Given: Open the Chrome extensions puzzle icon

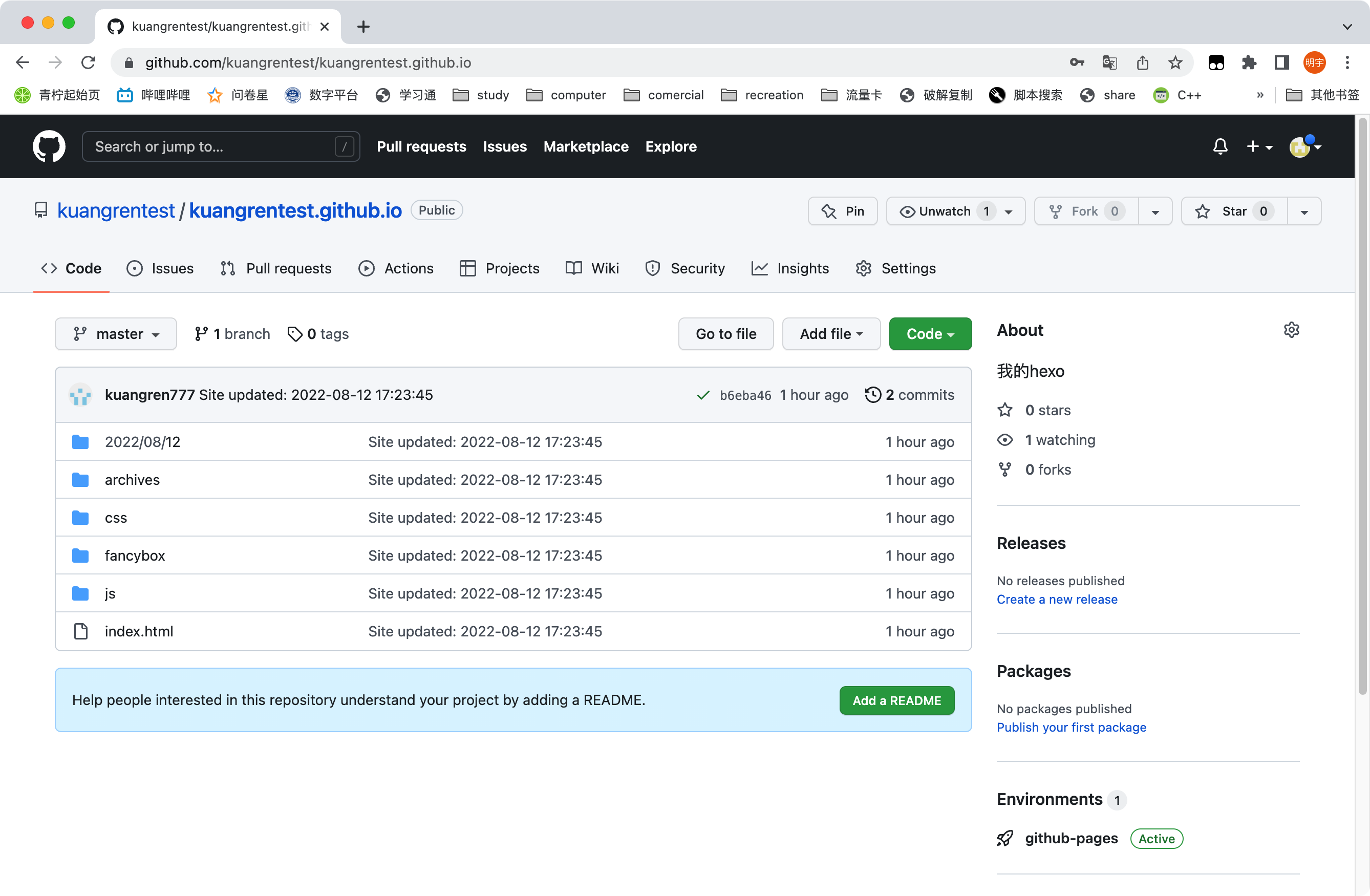Looking at the screenshot, I should tap(1248, 62).
